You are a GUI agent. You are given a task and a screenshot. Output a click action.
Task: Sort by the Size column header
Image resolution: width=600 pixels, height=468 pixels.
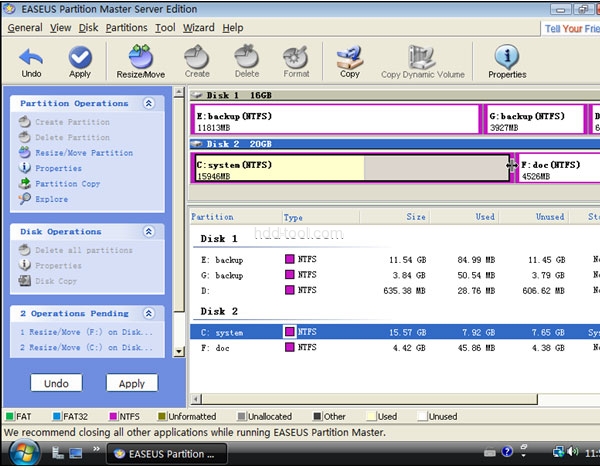[x=395, y=217]
